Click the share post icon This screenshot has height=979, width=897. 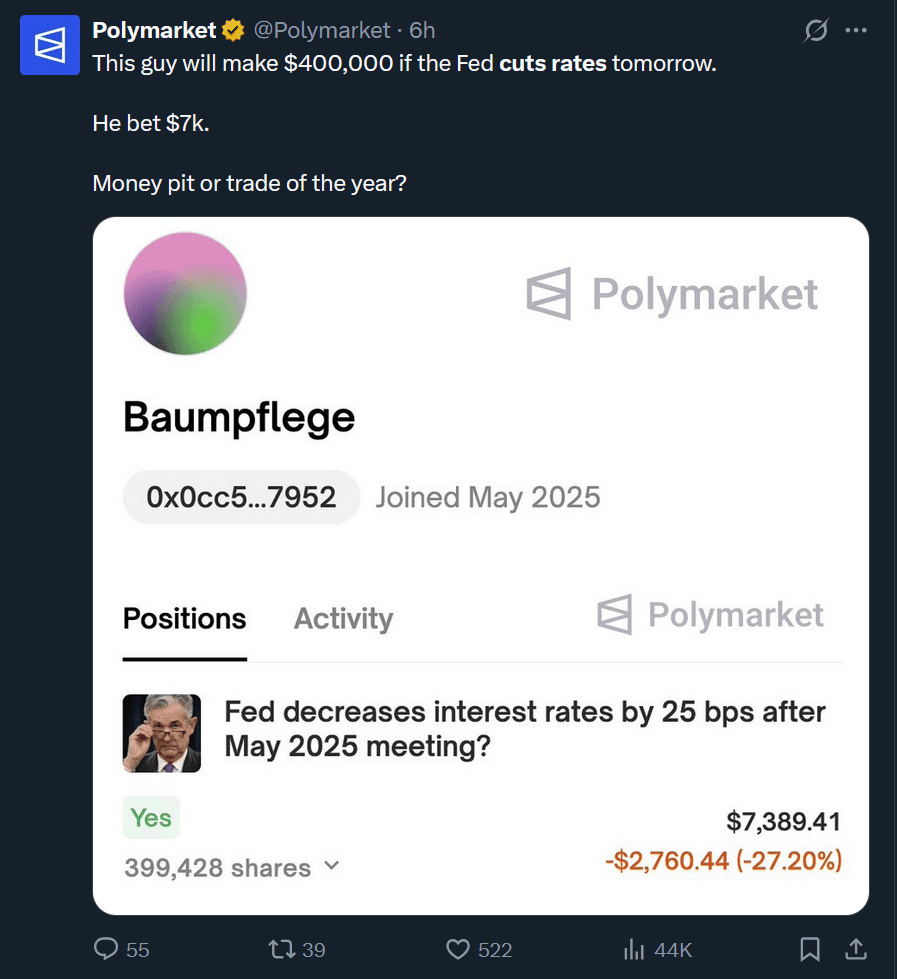[856, 948]
